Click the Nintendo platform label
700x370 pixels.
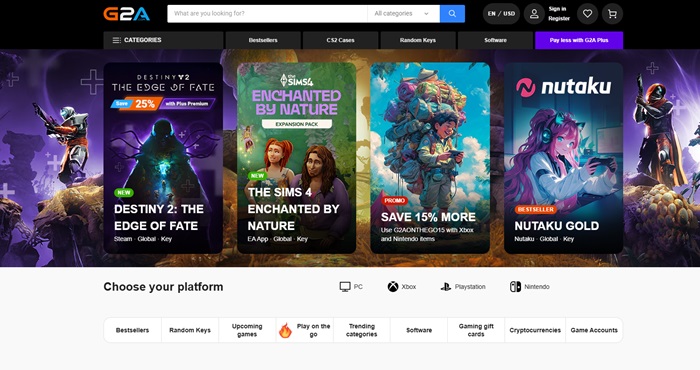point(537,287)
